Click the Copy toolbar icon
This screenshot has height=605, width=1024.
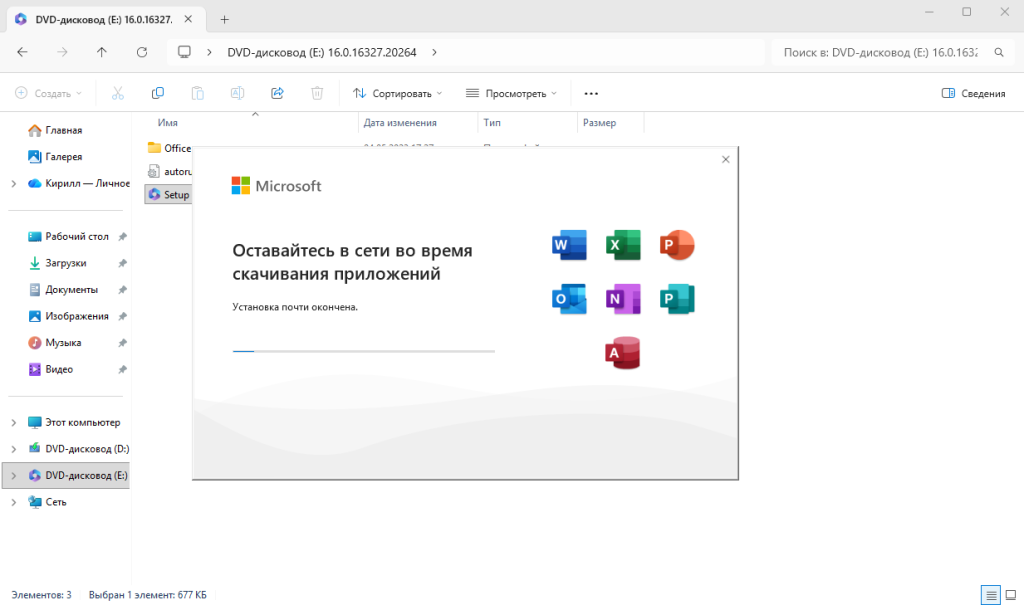click(x=157, y=93)
